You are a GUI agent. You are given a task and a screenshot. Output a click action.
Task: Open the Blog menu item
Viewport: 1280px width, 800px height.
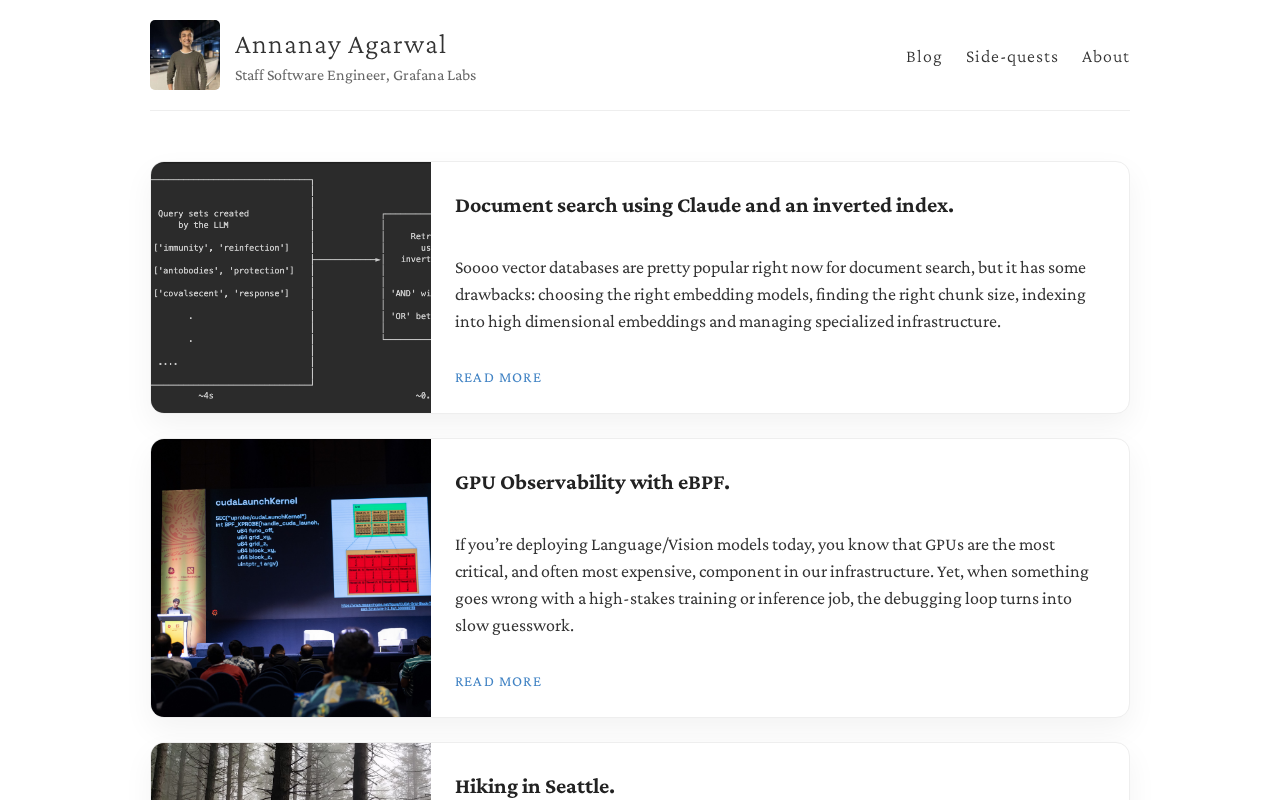click(924, 56)
